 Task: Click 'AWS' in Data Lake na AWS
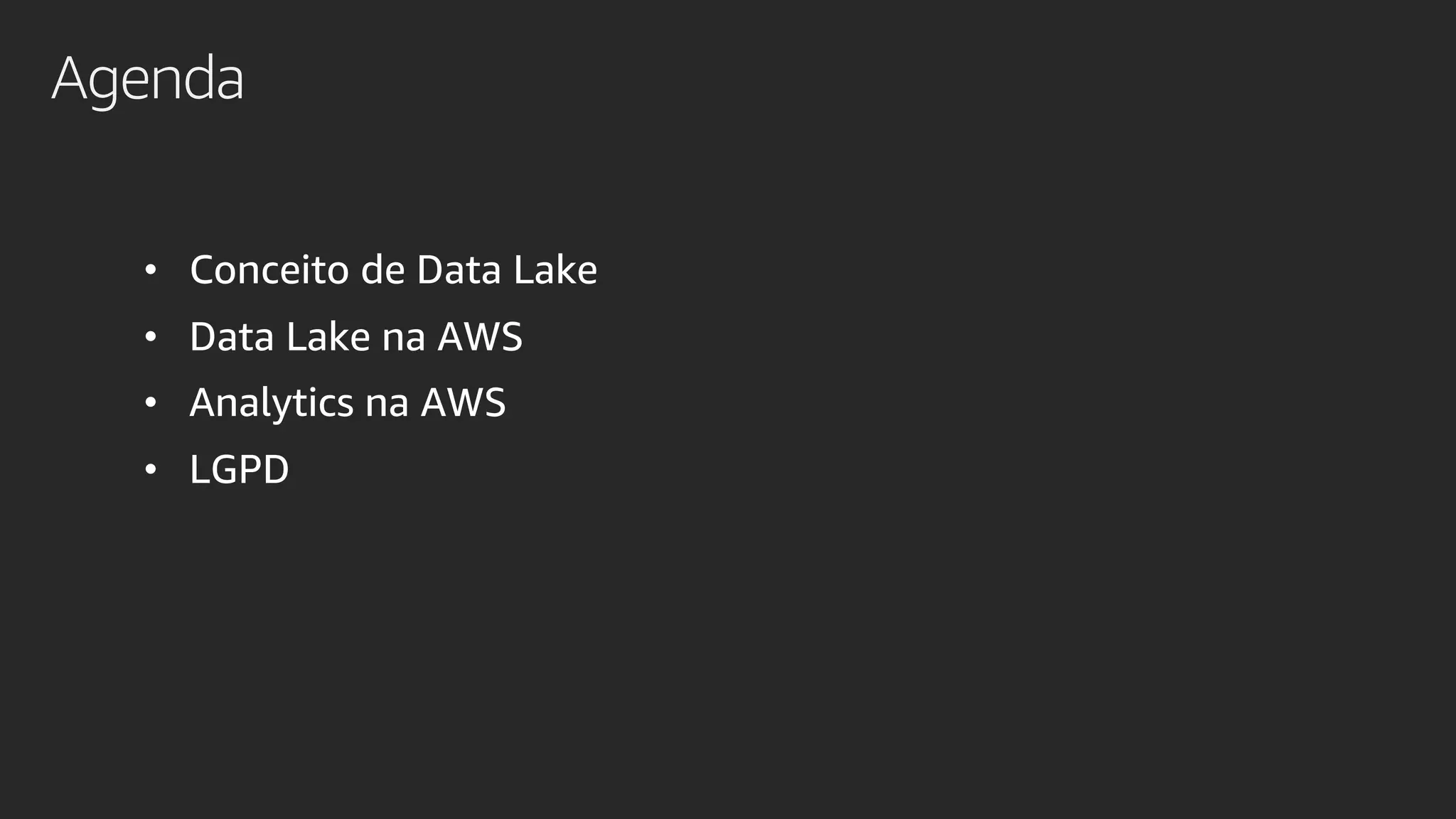(x=480, y=337)
